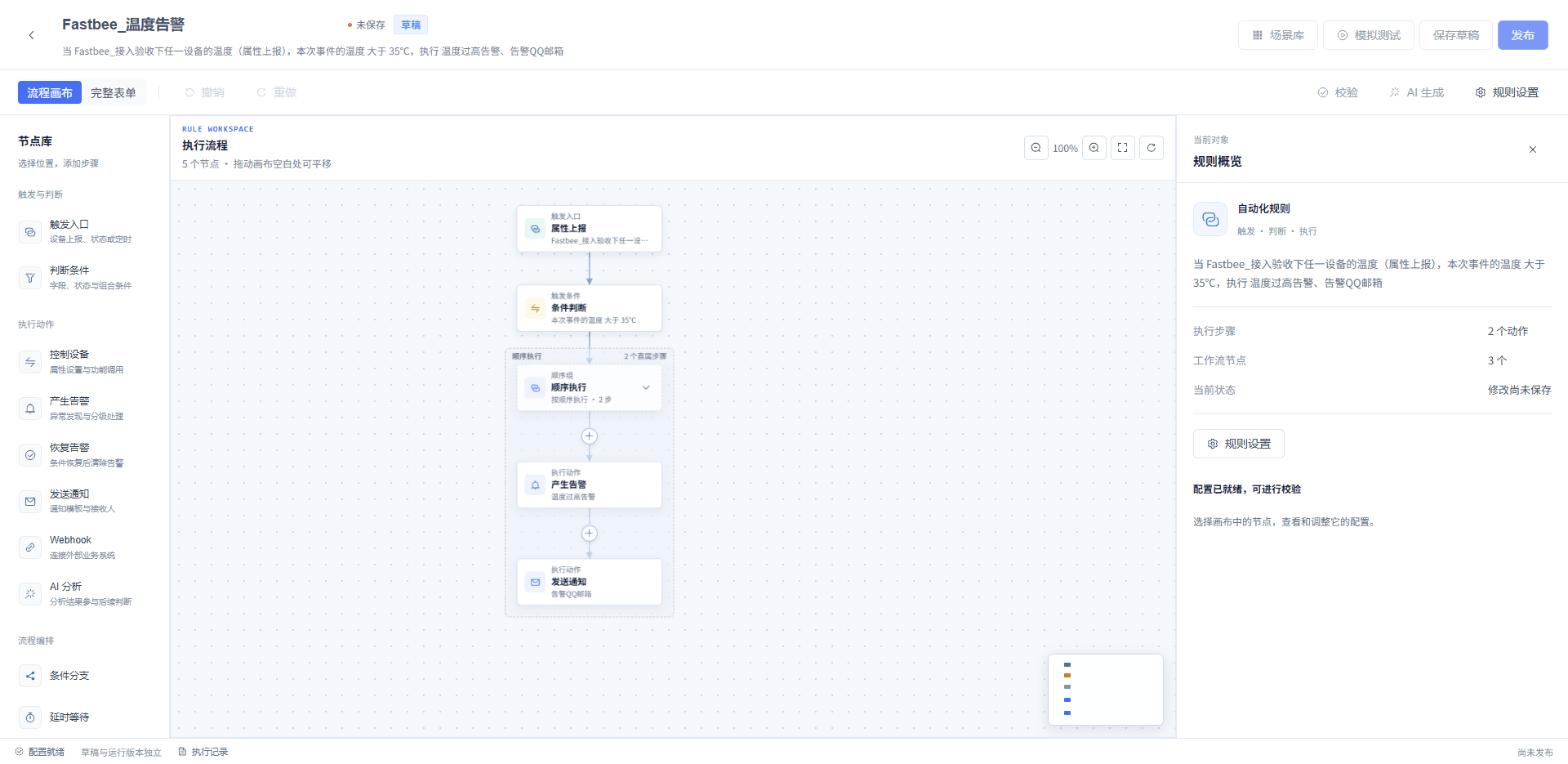Screen dimensions: 1568x764
Task: Click the 草稿 draft badge
Action: tap(411, 25)
